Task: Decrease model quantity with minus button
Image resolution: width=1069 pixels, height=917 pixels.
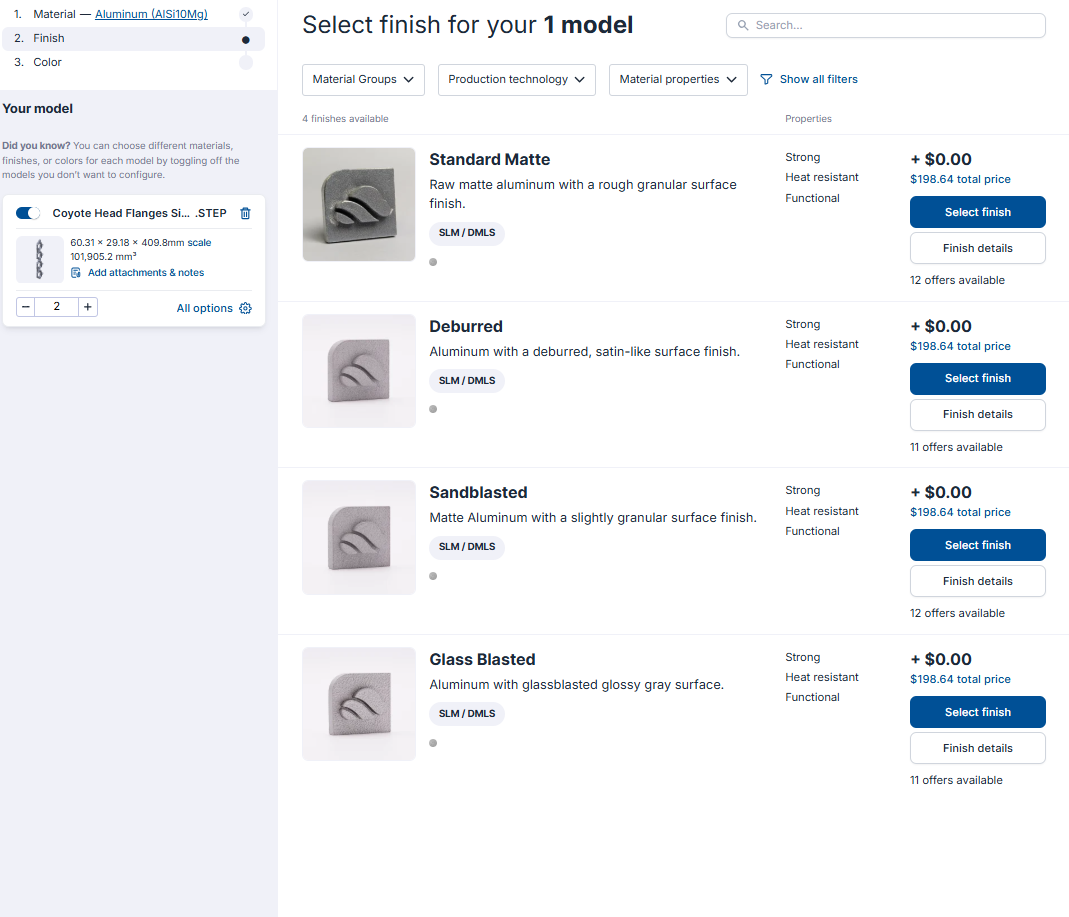Action: (x=26, y=307)
